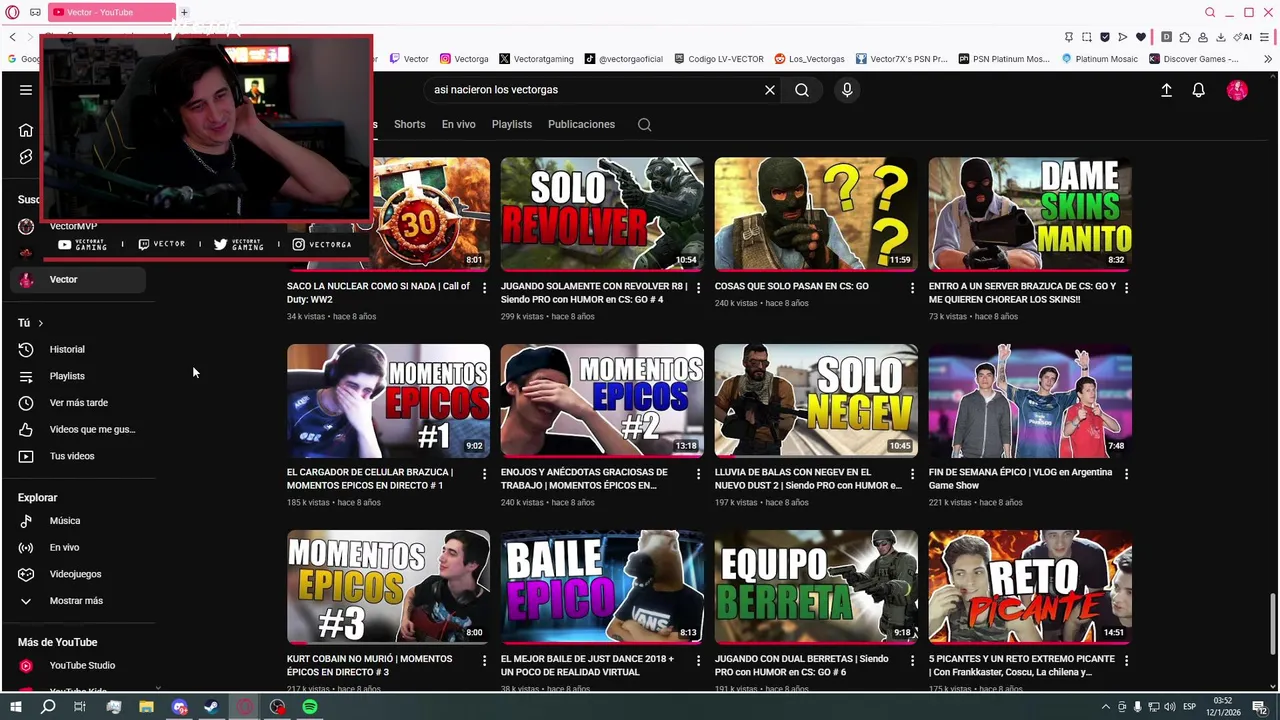Viewport: 1280px width, 720px height.
Task: Open options for SERVER BRAZUCA video
Action: point(1126,288)
